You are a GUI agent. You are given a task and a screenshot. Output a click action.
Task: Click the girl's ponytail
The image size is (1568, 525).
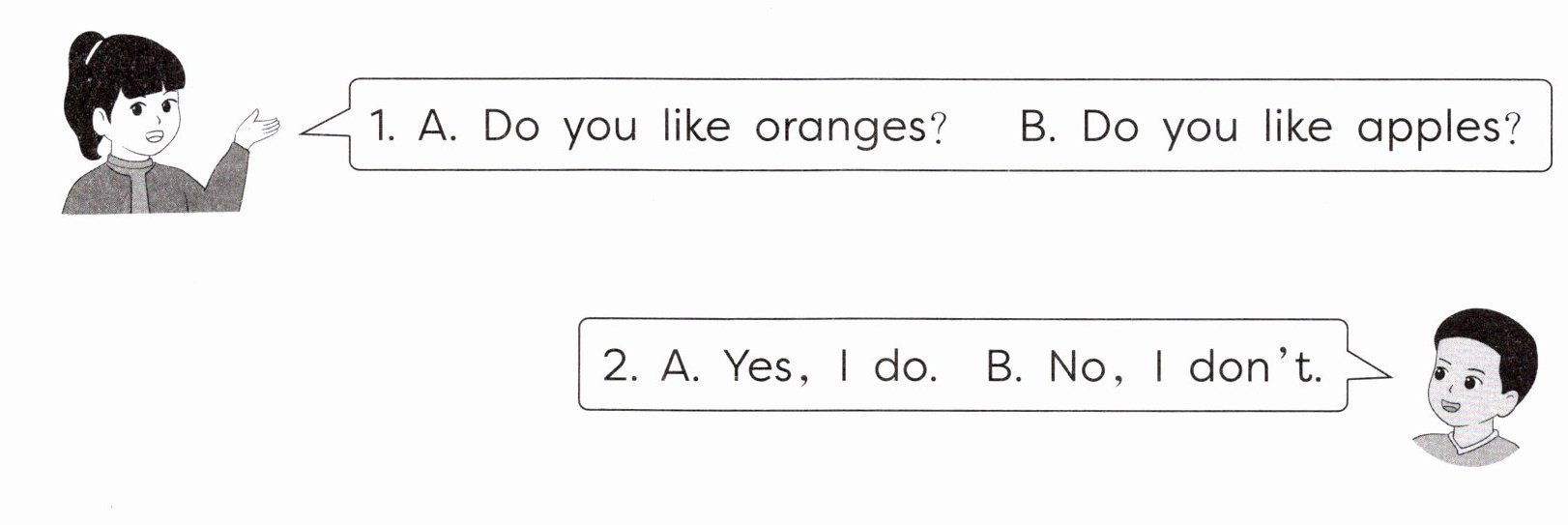(x=77, y=92)
